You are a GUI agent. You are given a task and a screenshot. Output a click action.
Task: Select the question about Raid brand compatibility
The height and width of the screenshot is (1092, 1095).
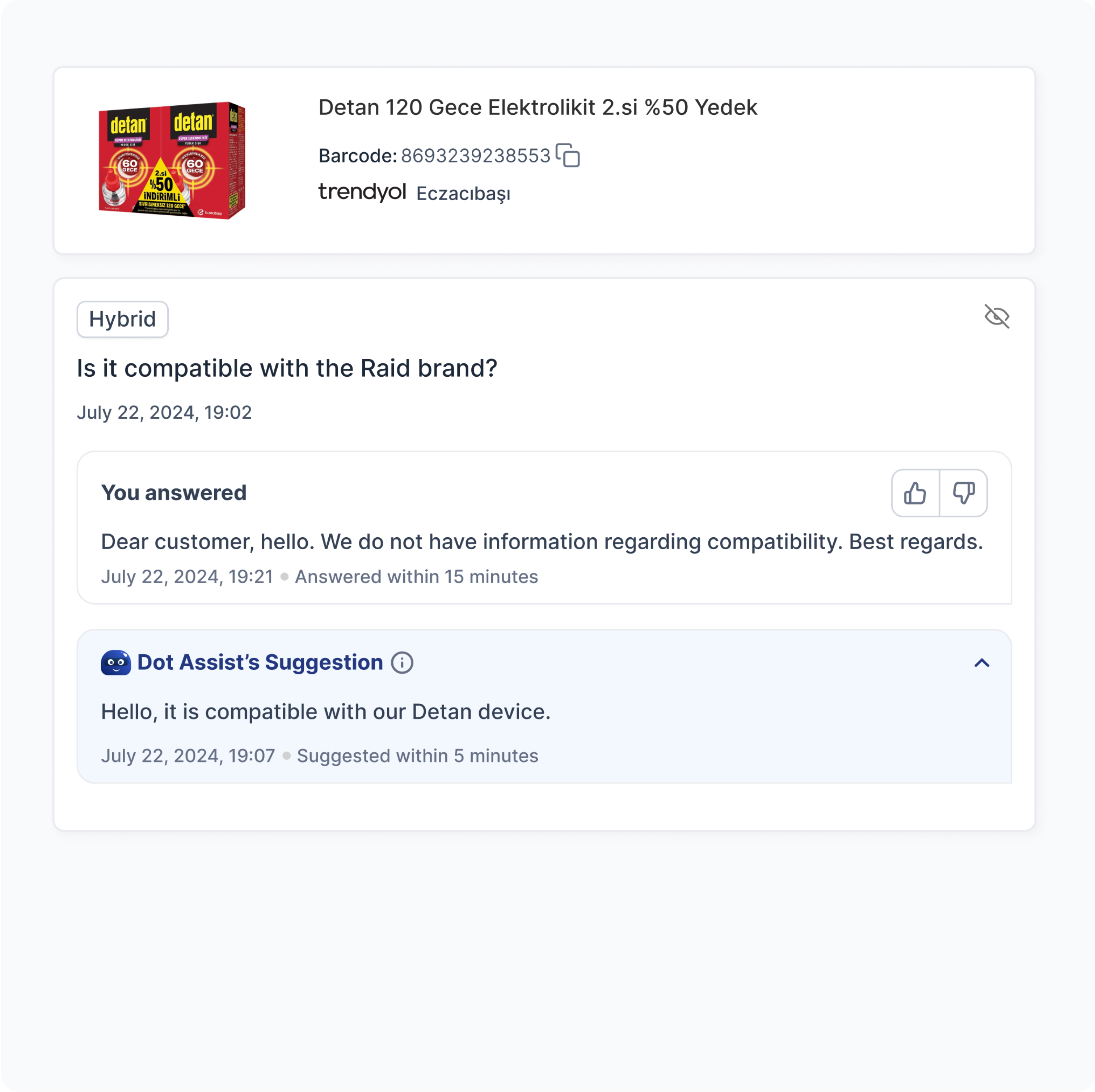click(287, 369)
